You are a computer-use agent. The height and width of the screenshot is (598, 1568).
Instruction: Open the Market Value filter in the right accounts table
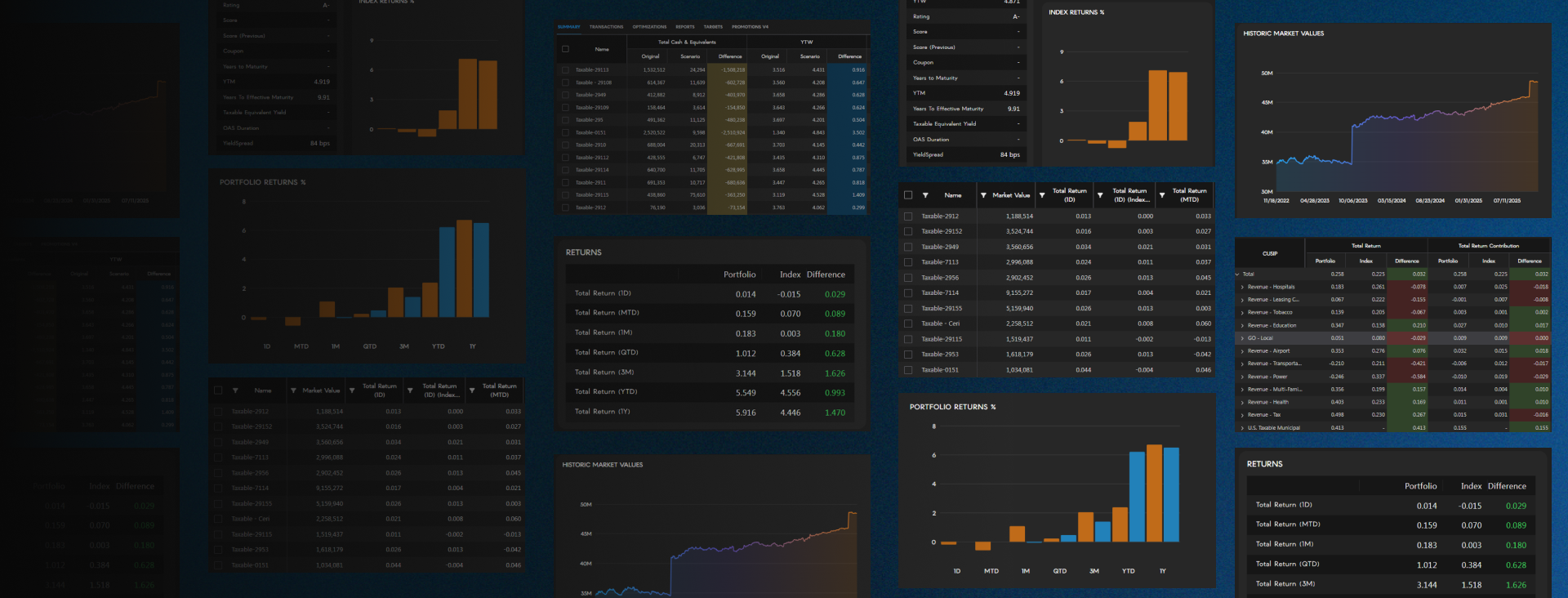tap(983, 195)
